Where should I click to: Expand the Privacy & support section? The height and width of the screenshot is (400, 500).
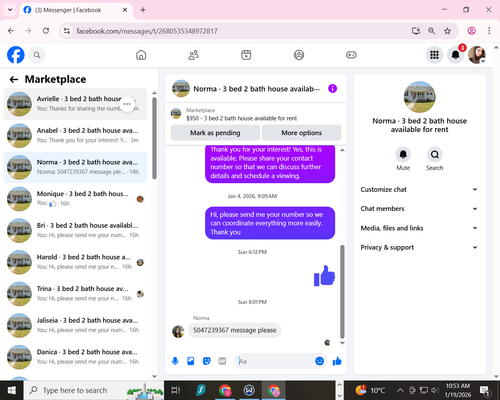[419, 247]
